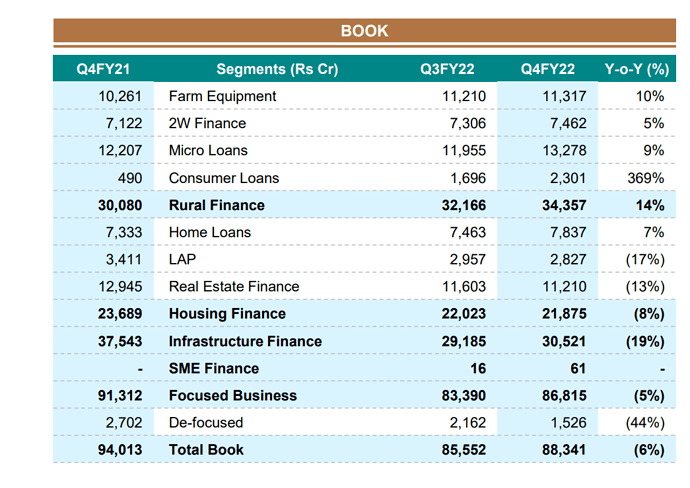Image resolution: width=690 pixels, height=488 pixels.
Task: Select the Home Loans row label
Action: click(x=210, y=232)
